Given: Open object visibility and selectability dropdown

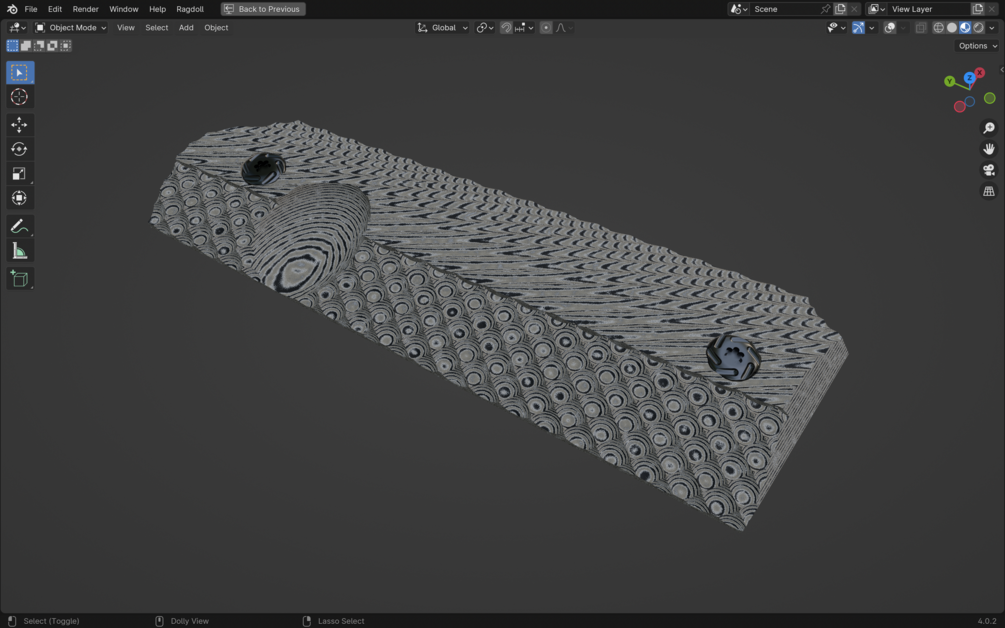Looking at the screenshot, I should 836,28.
